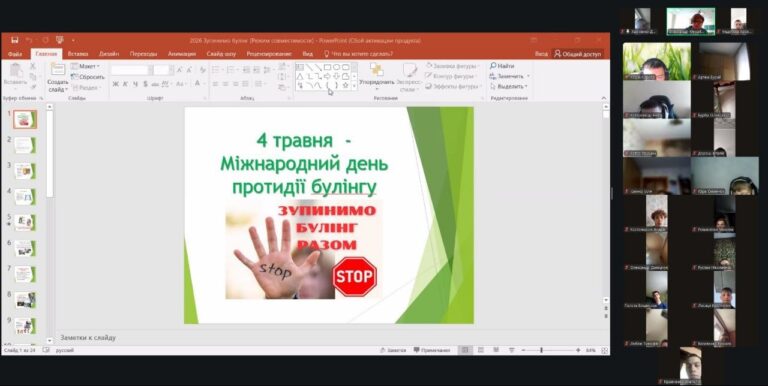Click the Общий доступ share button
The image size is (768, 386).
(x=578, y=54)
